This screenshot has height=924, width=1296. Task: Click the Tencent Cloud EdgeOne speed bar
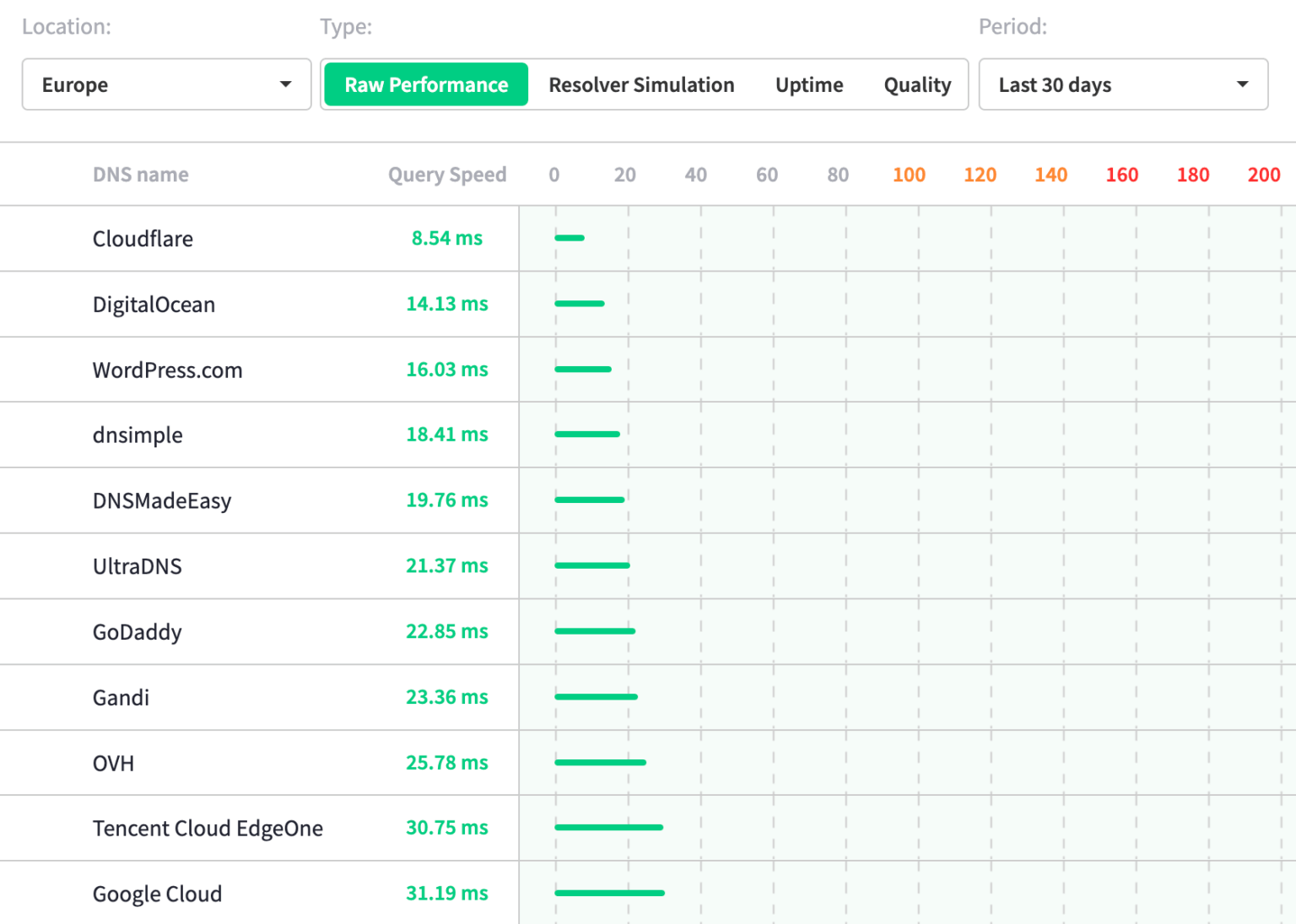609,828
